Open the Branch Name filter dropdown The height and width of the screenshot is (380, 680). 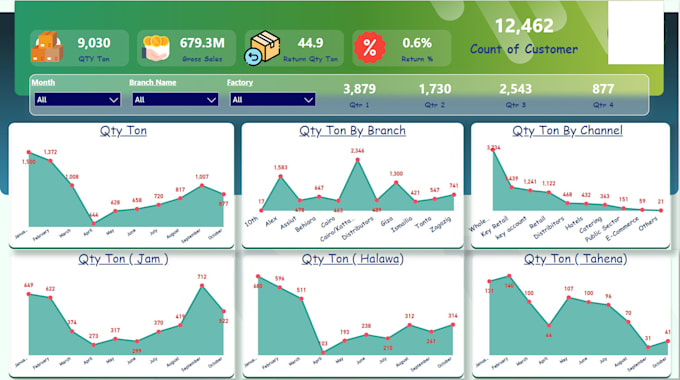click(175, 100)
